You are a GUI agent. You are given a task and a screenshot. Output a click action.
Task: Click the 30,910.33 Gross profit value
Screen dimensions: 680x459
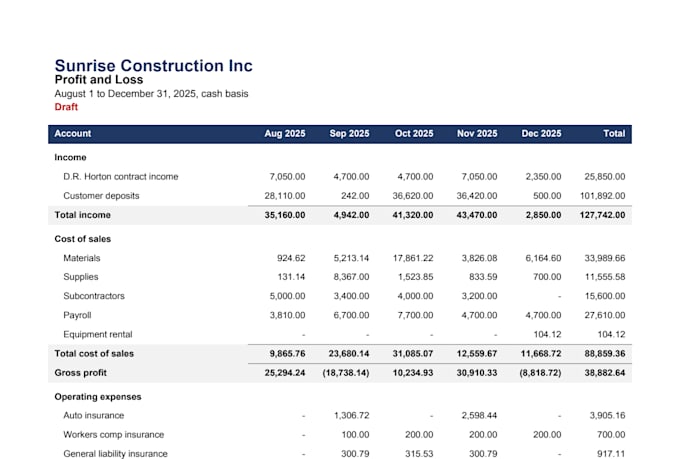tap(477, 373)
